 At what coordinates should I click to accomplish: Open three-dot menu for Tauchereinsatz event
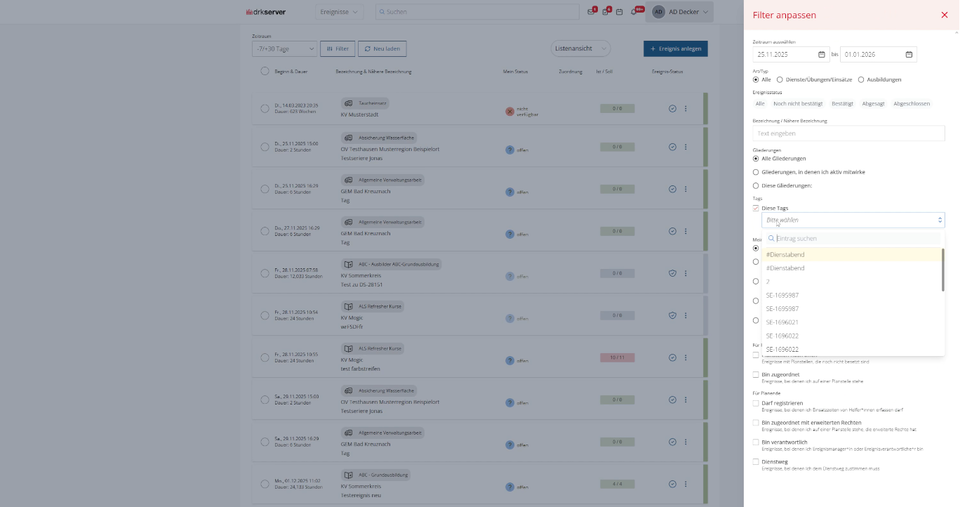coord(685,109)
